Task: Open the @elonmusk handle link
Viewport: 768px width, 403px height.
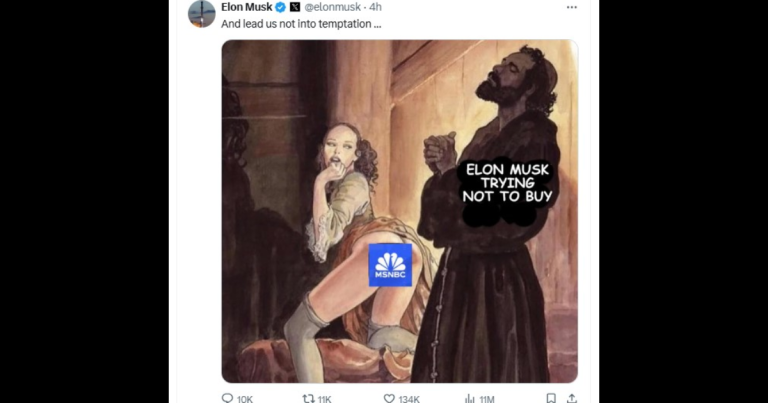Action: [332, 7]
